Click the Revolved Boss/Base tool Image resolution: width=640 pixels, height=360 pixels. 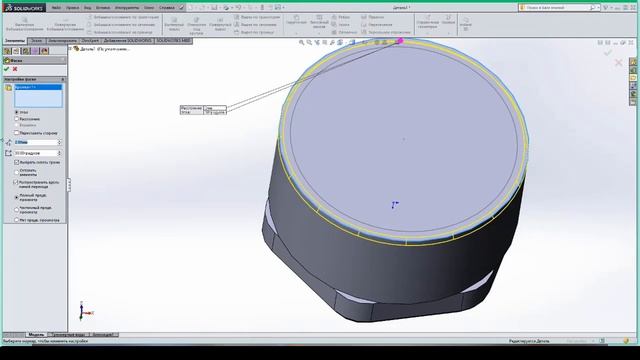65,24
